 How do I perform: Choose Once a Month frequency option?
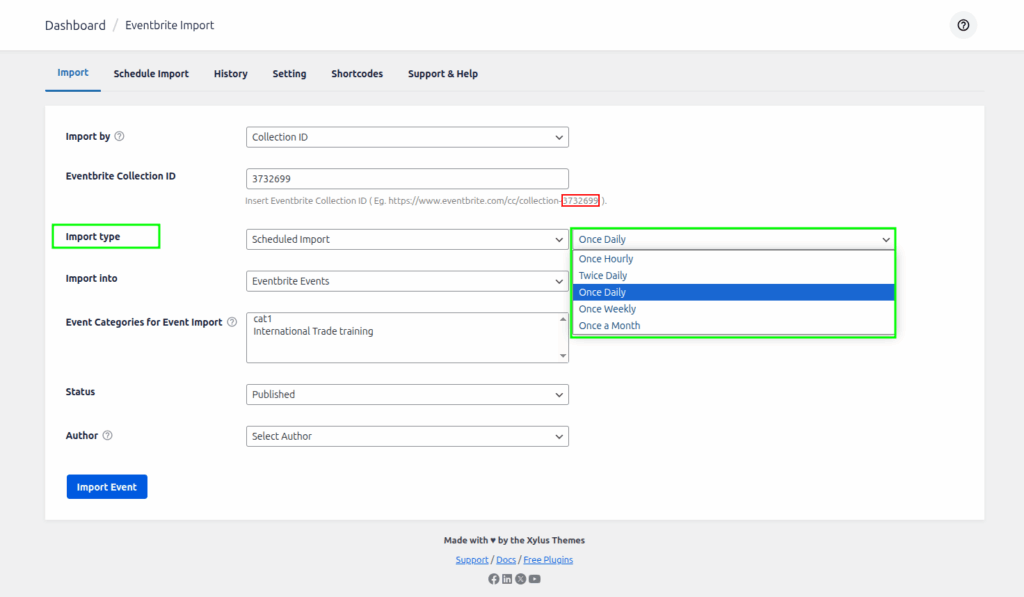click(x=609, y=326)
